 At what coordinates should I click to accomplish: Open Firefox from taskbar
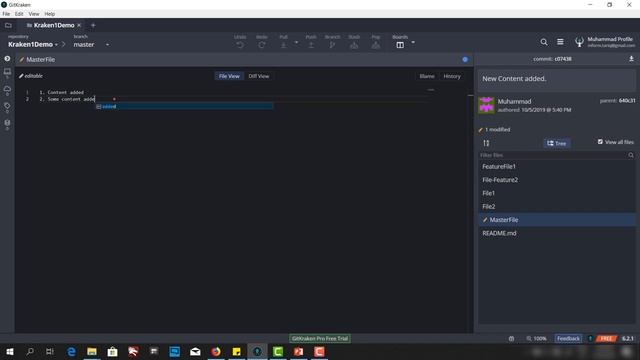pyautogui.click(x=216, y=351)
